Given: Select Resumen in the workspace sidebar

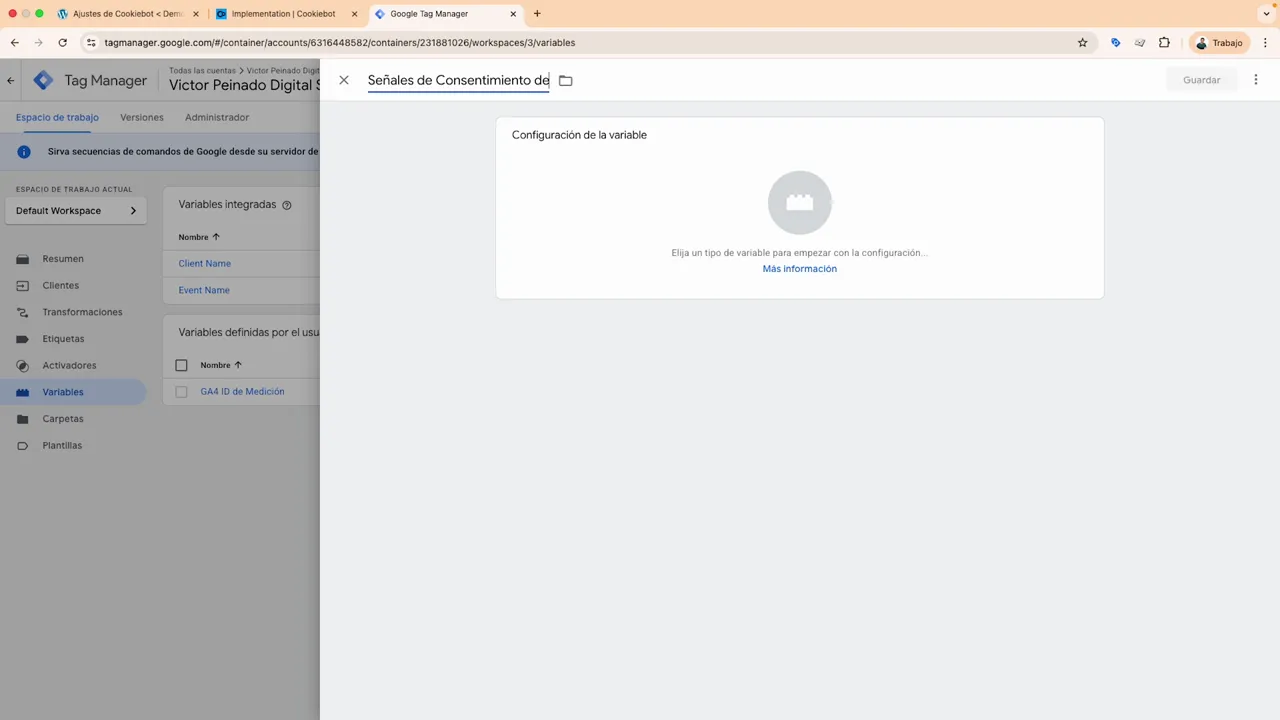Looking at the screenshot, I should pyautogui.click(x=62, y=258).
